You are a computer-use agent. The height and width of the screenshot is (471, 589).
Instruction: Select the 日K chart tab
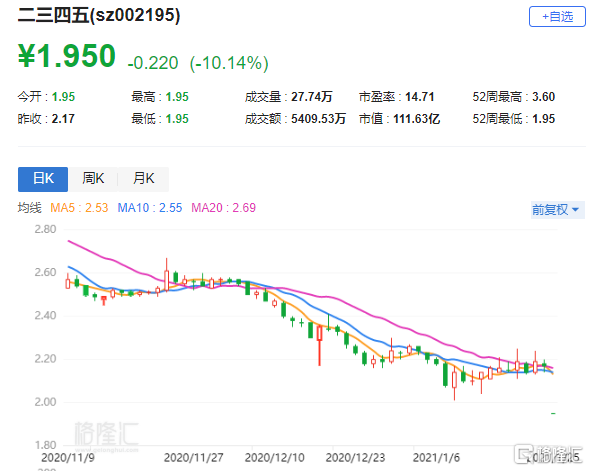coord(43,179)
